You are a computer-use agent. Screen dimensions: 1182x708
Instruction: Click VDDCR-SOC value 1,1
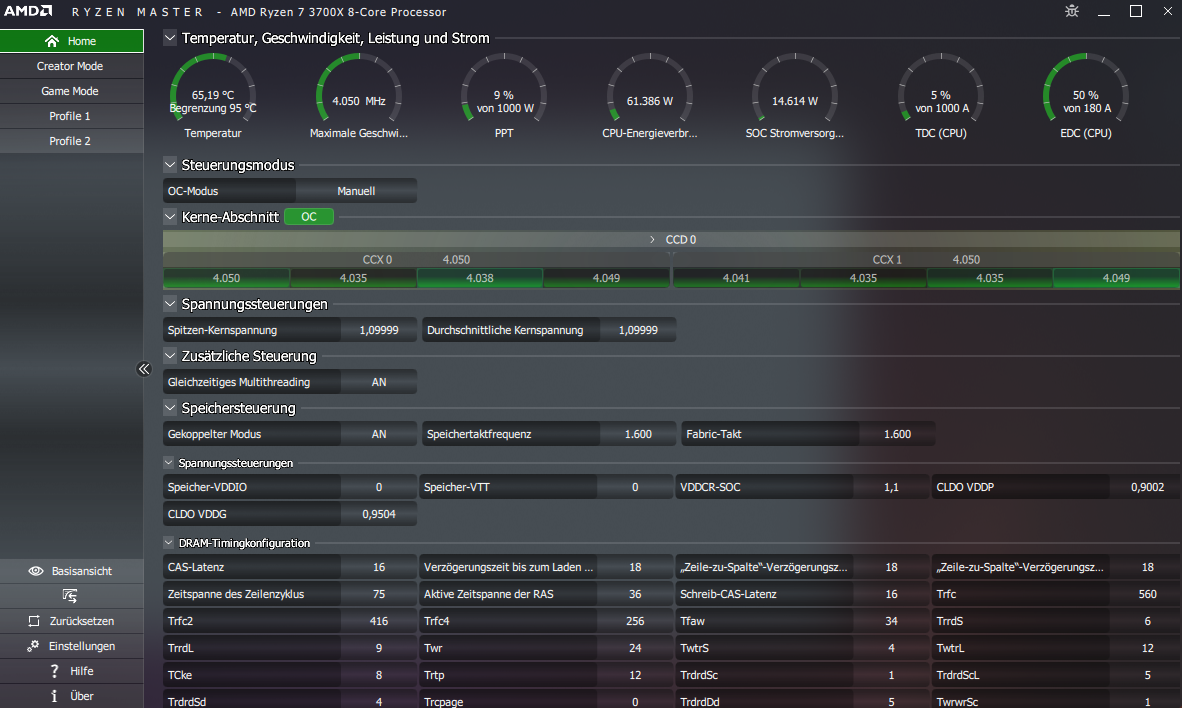click(x=891, y=487)
